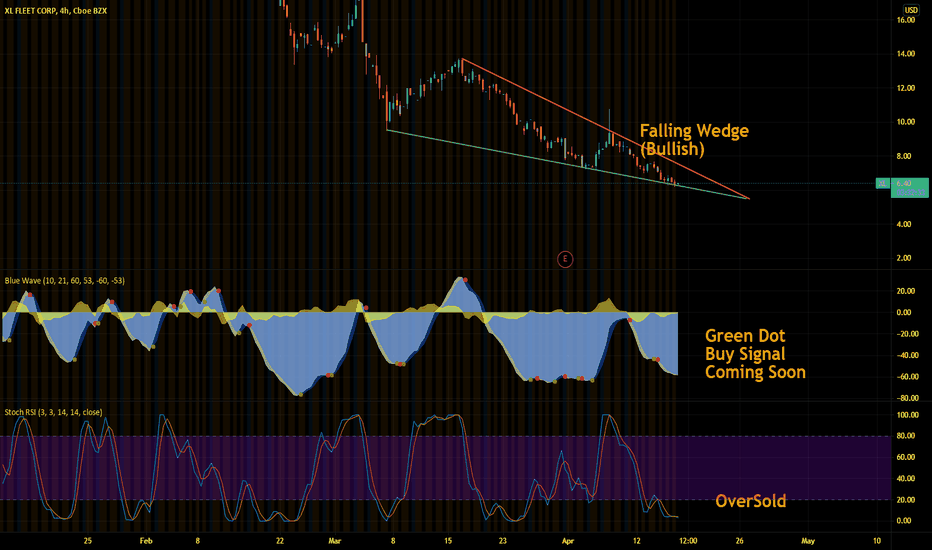The image size is (932, 550).
Task: Open the USD currency selector on price axis
Action: 911,10
